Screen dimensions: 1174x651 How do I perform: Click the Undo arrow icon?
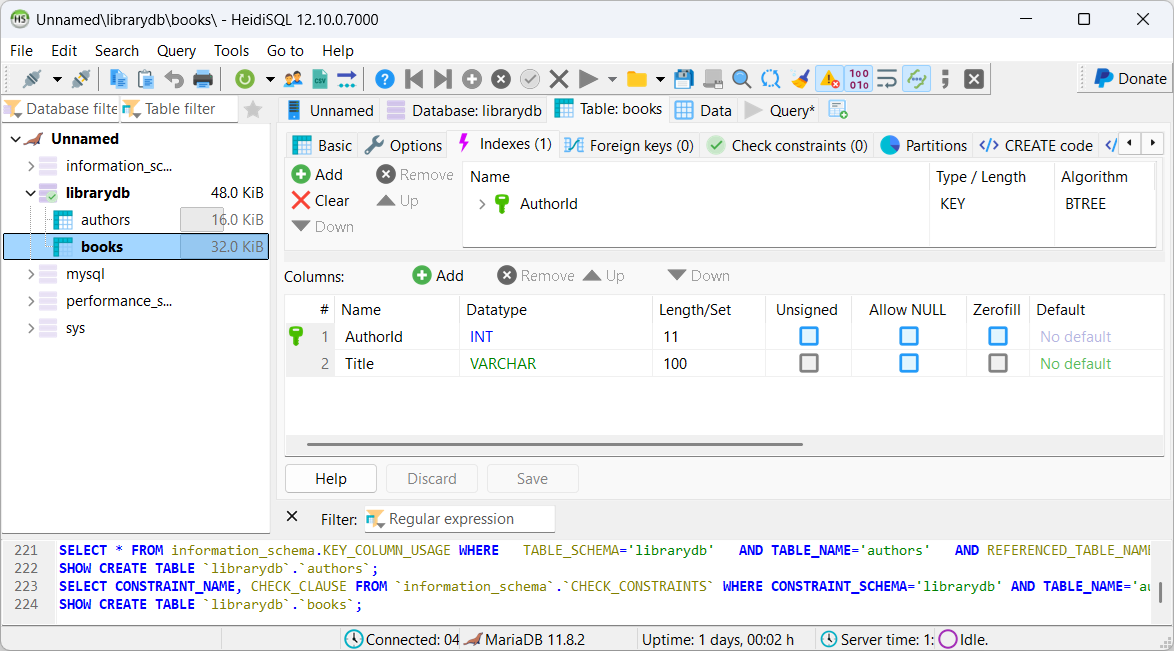point(174,79)
